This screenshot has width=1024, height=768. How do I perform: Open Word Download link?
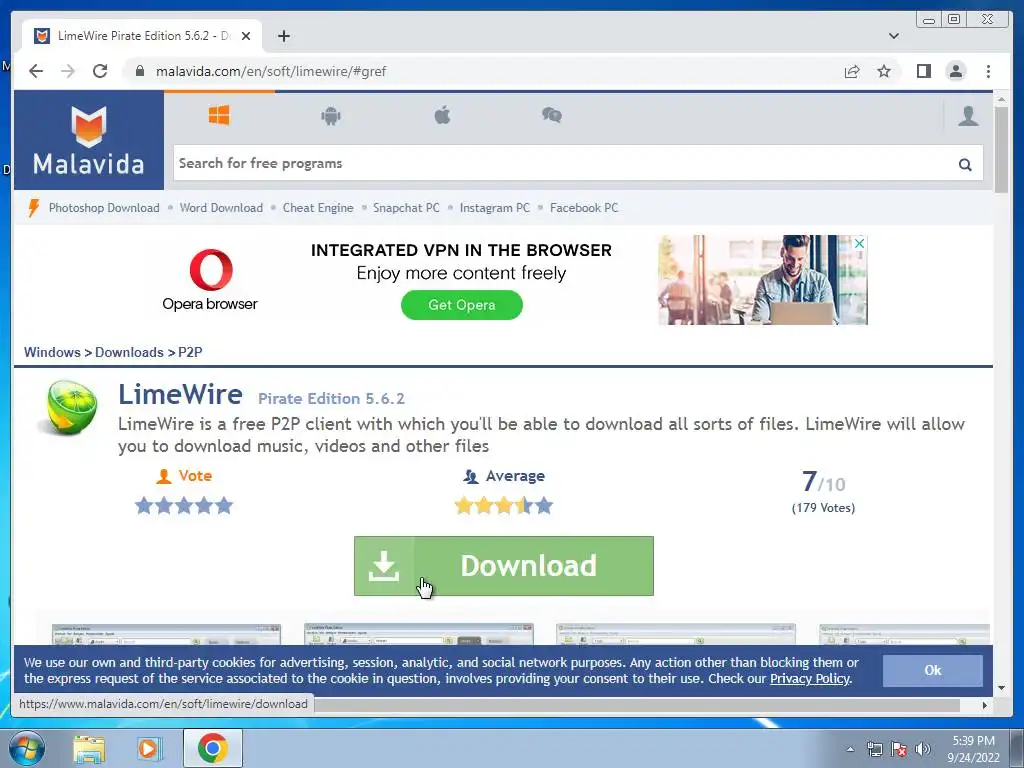221,208
